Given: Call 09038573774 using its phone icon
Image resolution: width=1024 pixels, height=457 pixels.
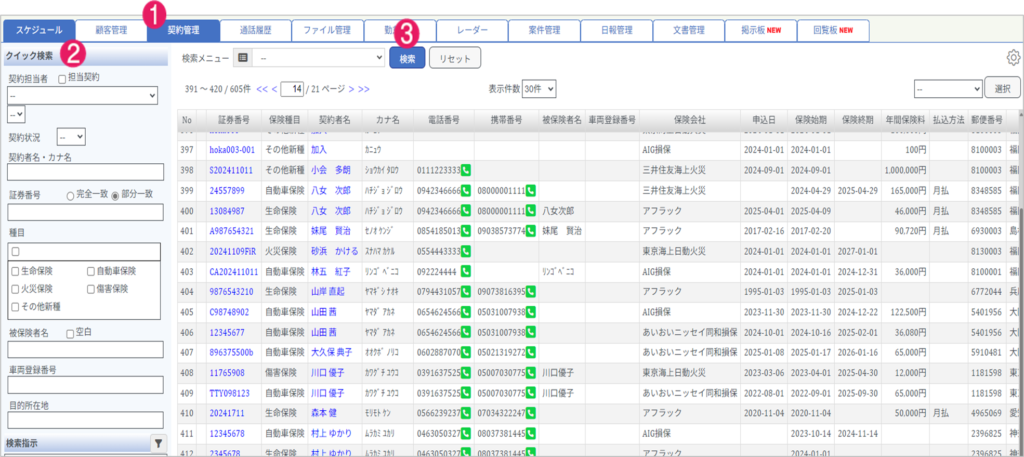Looking at the screenshot, I should click(530, 231).
